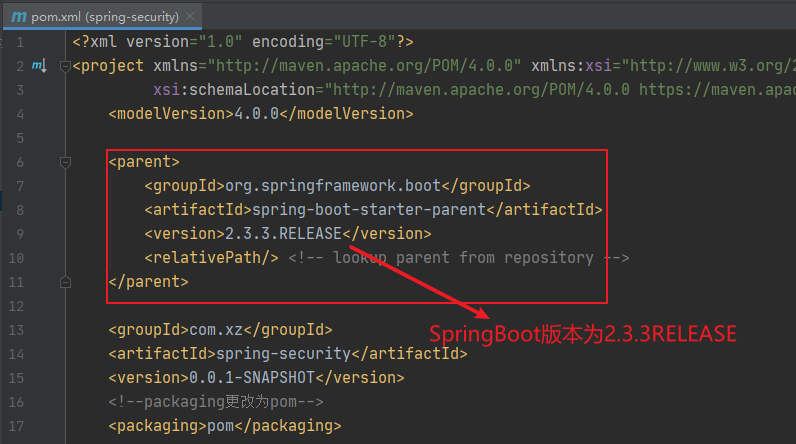Click line number 17 in gutter
Image resolution: width=796 pixels, height=444 pixels.
pyautogui.click(x=16, y=426)
